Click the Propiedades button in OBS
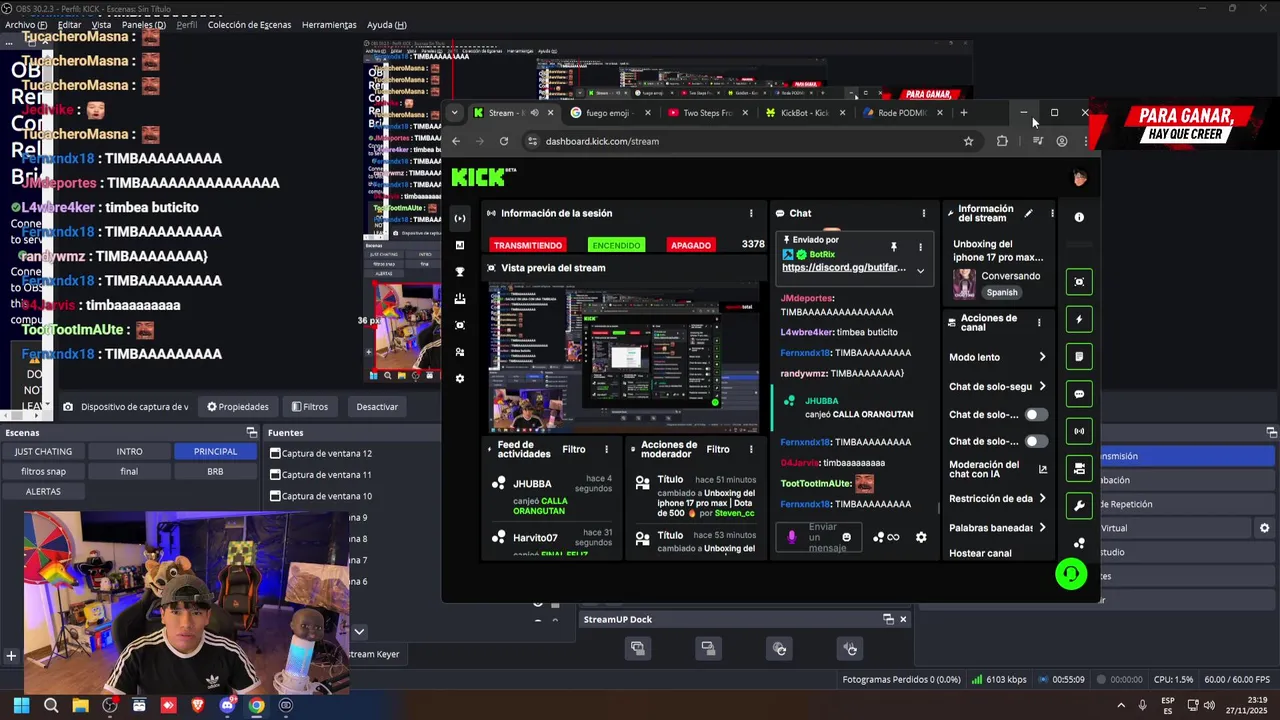The image size is (1280, 720). pyautogui.click(x=238, y=407)
